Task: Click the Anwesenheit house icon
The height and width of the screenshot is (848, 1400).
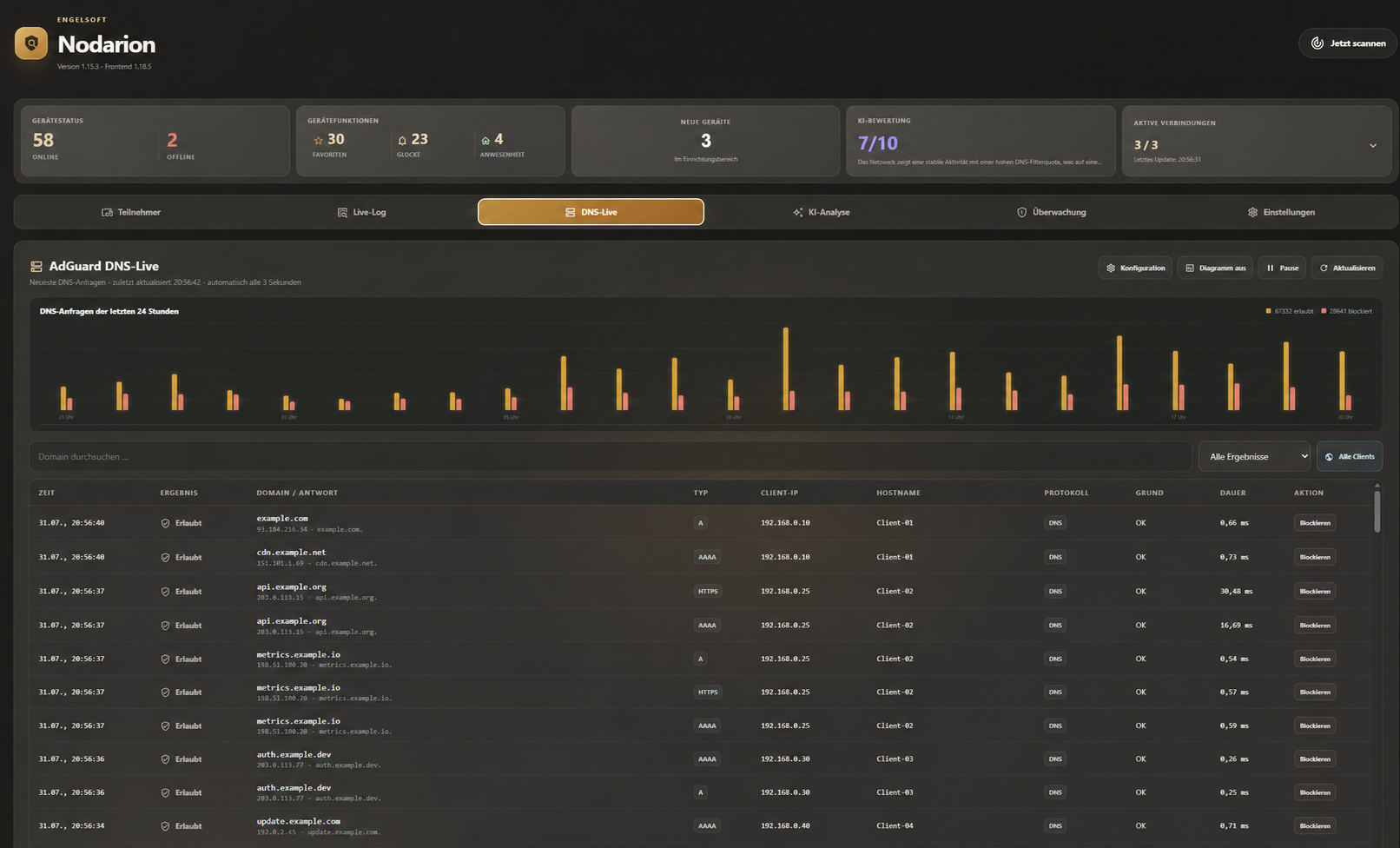Action: tap(485, 140)
